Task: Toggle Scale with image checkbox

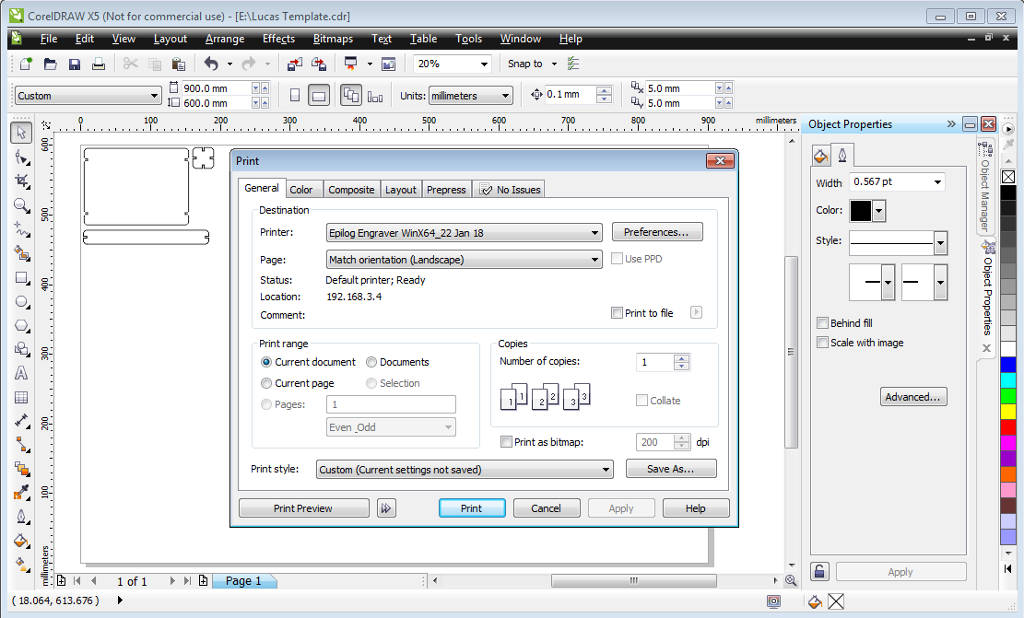Action: click(823, 342)
